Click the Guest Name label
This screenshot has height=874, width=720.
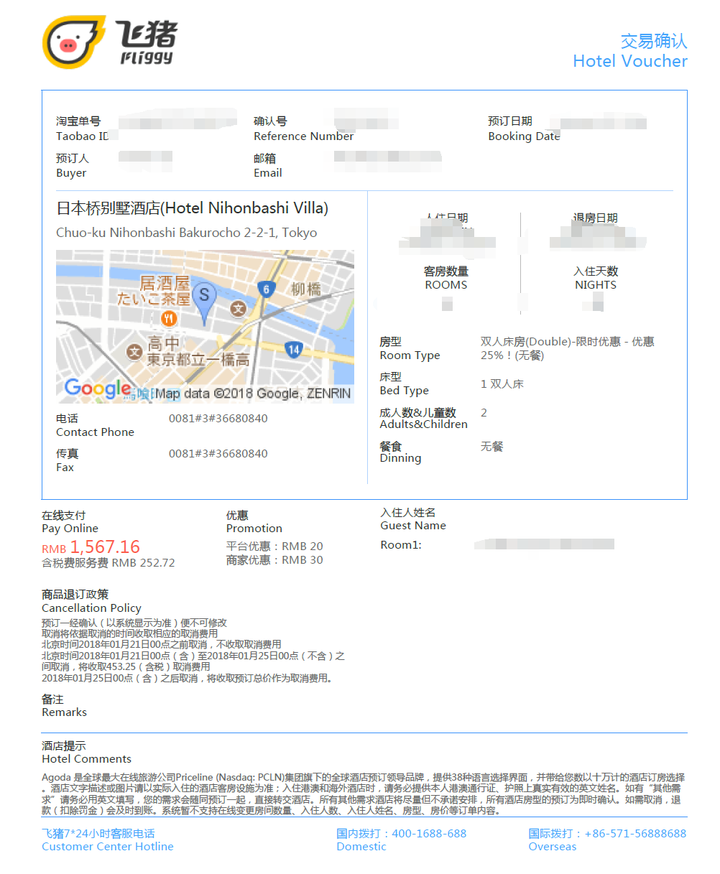(413, 525)
